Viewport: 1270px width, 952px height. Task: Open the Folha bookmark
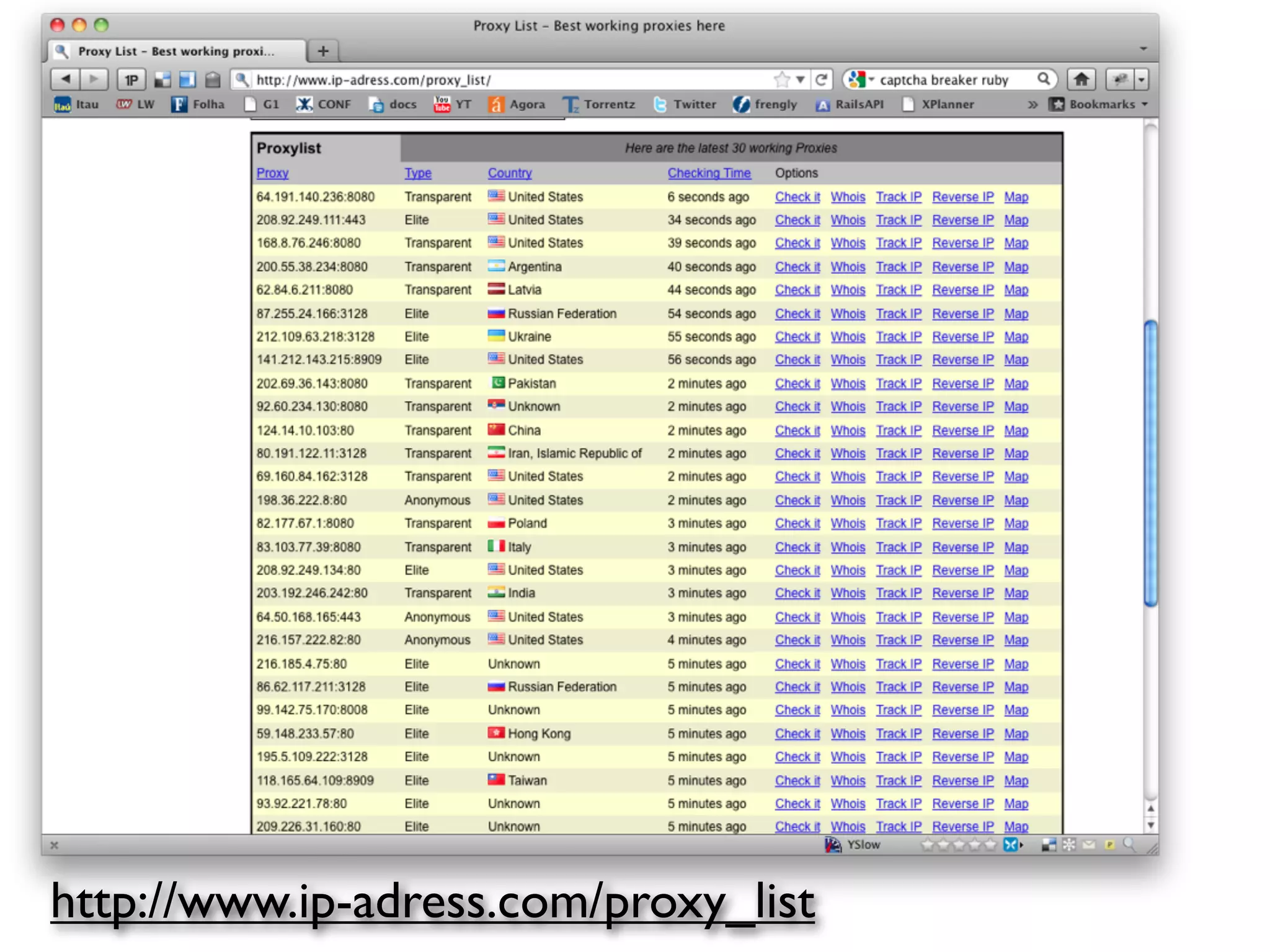tap(198, 104)
